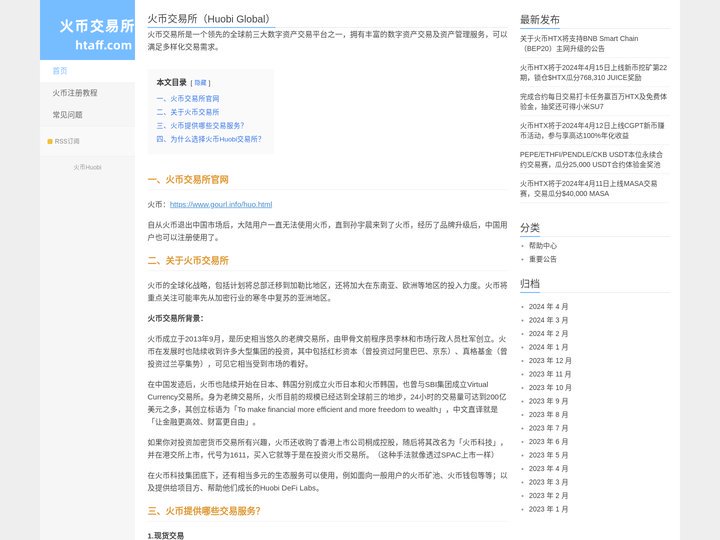
Task: Click the 1.现货交易 subheading
Action: point(166,535)
